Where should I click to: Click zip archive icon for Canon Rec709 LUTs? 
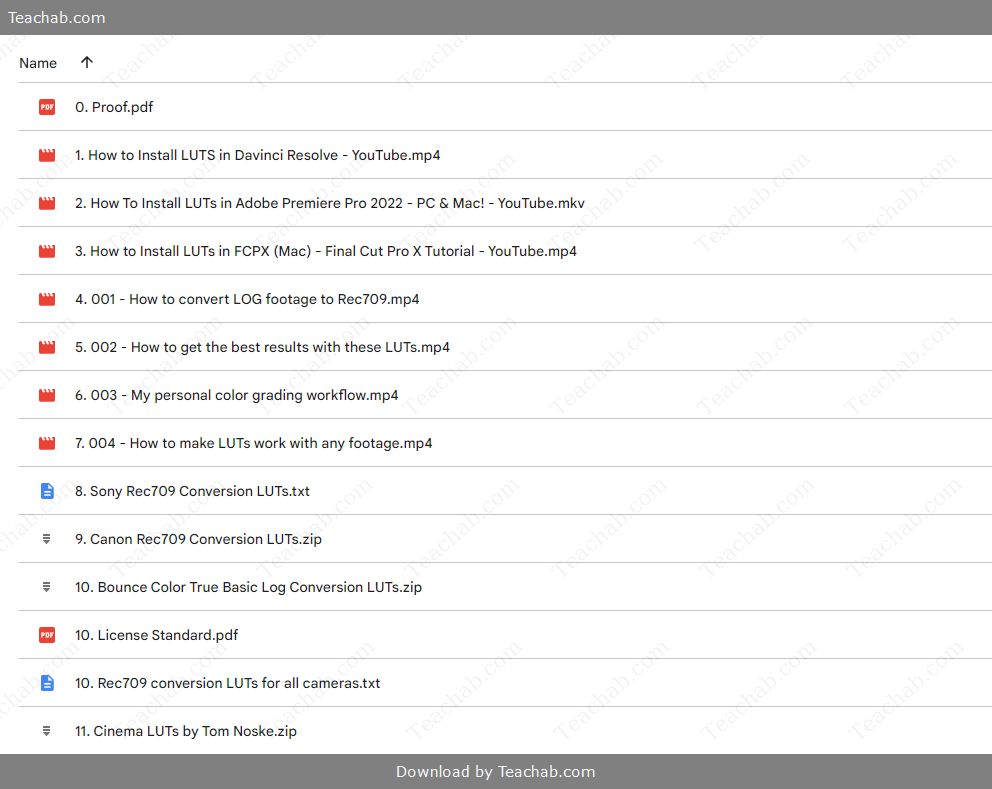47,539
